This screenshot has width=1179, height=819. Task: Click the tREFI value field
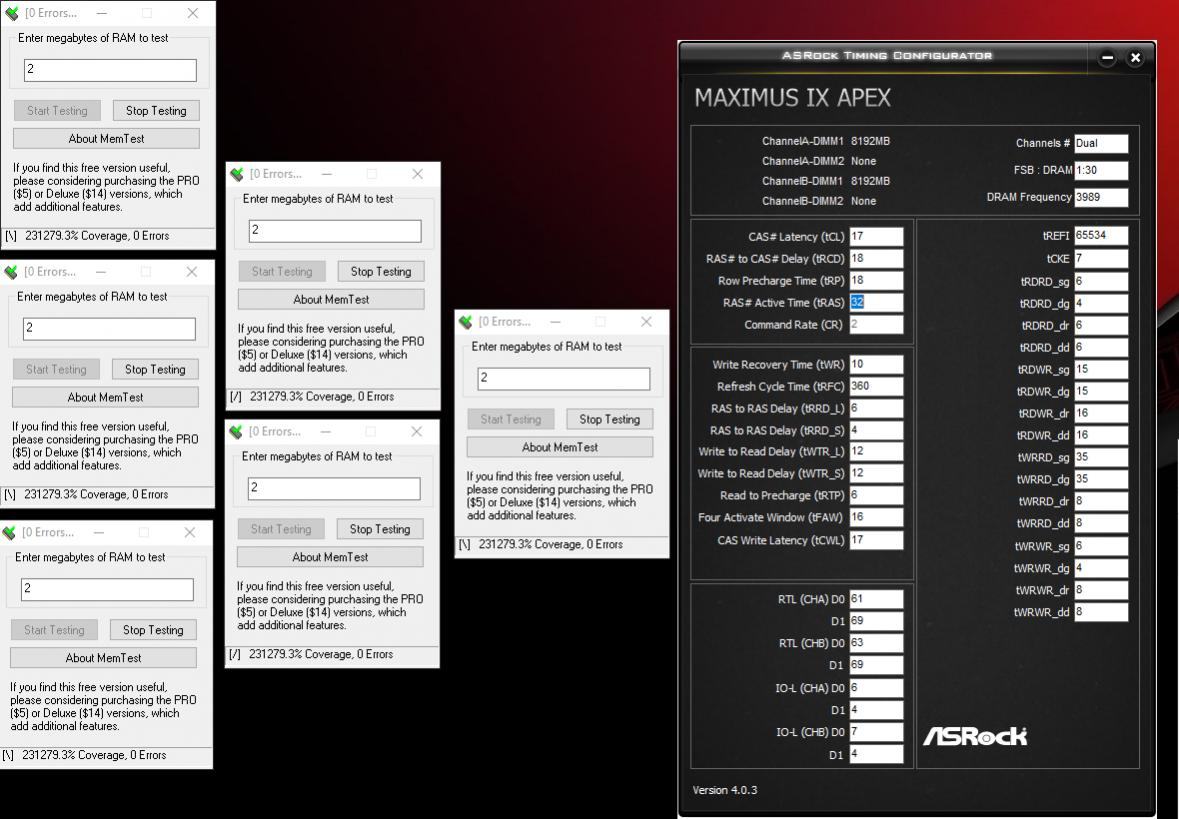pyautogui.click(x=1101, y=235)
